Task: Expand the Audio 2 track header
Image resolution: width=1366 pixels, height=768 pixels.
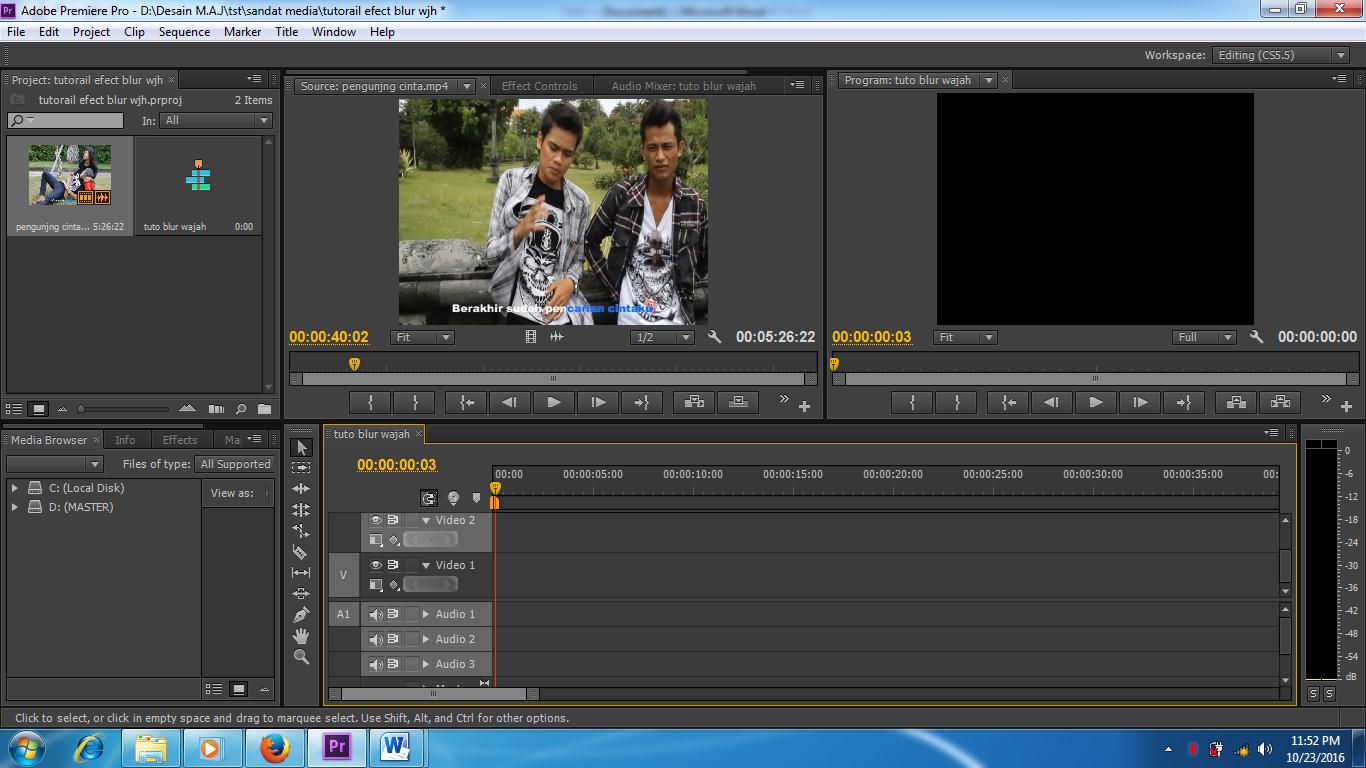Action: [423, 639]
